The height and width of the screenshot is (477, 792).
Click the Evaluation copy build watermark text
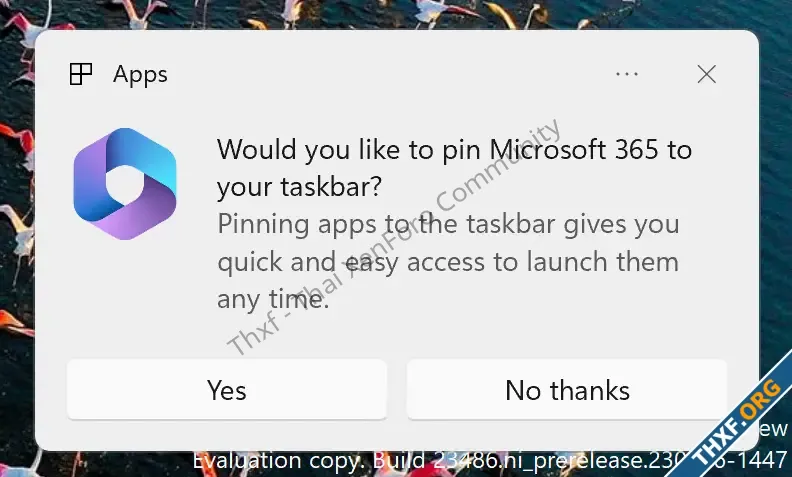(x=490, y=461)
